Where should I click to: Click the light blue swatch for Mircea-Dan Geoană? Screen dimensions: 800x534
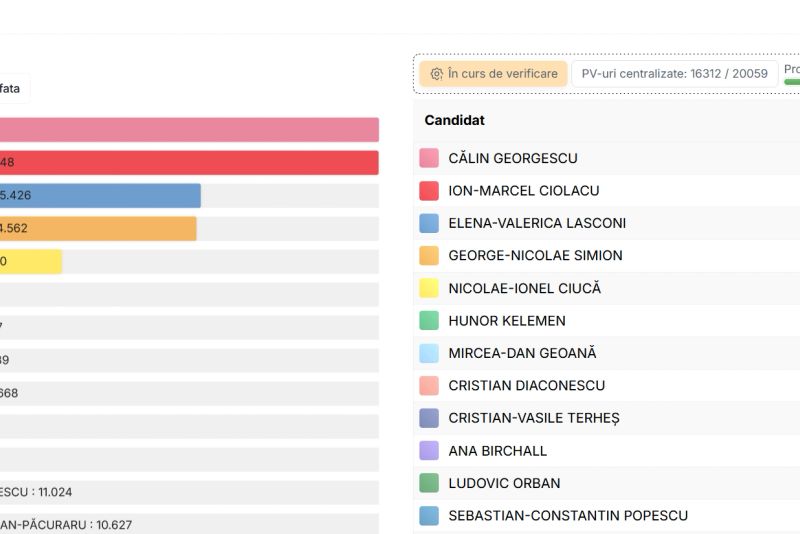(x=429, y=353)
